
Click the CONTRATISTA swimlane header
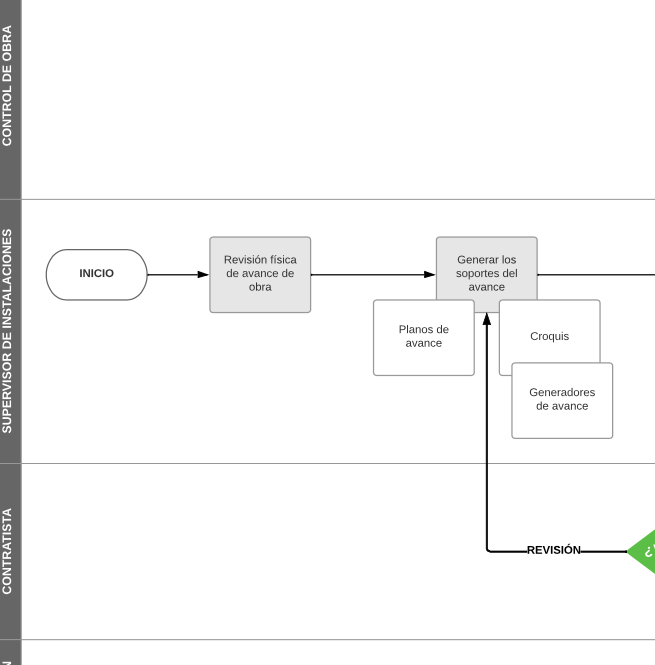tap(10, 551)
